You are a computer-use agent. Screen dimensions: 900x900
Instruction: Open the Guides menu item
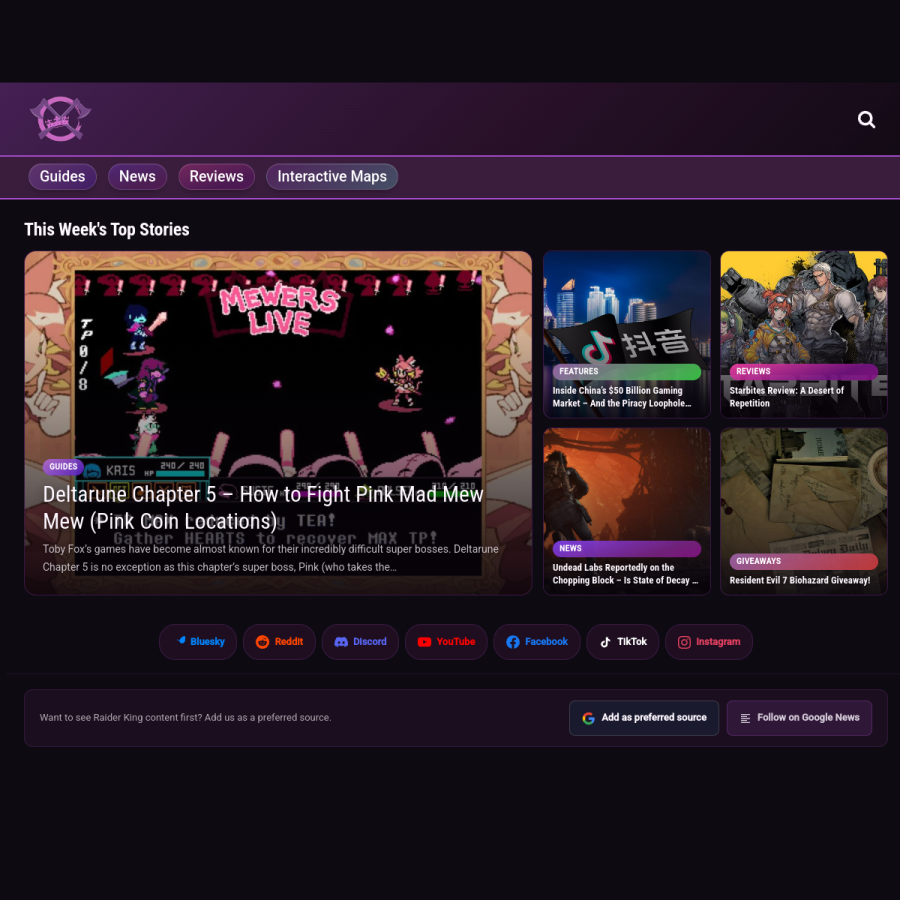point(63,176)
